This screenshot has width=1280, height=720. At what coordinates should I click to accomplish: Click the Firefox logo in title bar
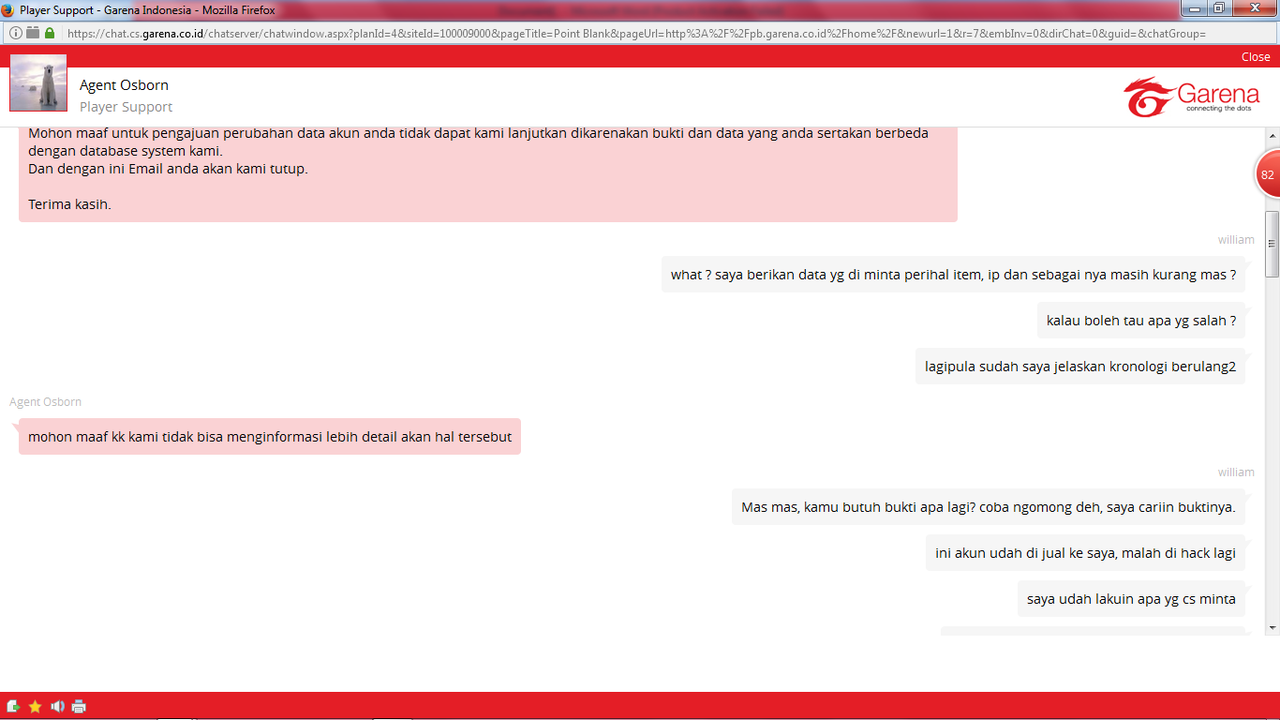[8, 9]
